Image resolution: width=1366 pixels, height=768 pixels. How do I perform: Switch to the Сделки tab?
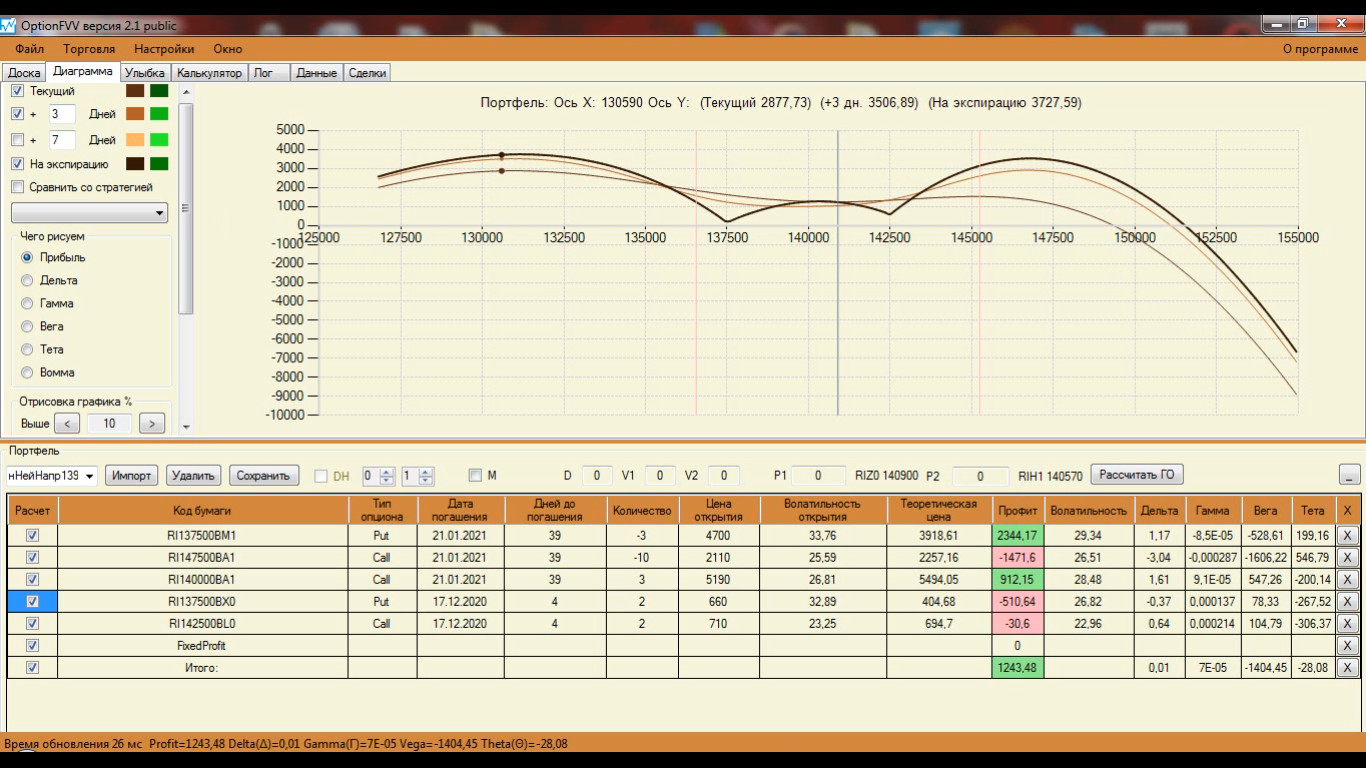(x=367, y=73)
